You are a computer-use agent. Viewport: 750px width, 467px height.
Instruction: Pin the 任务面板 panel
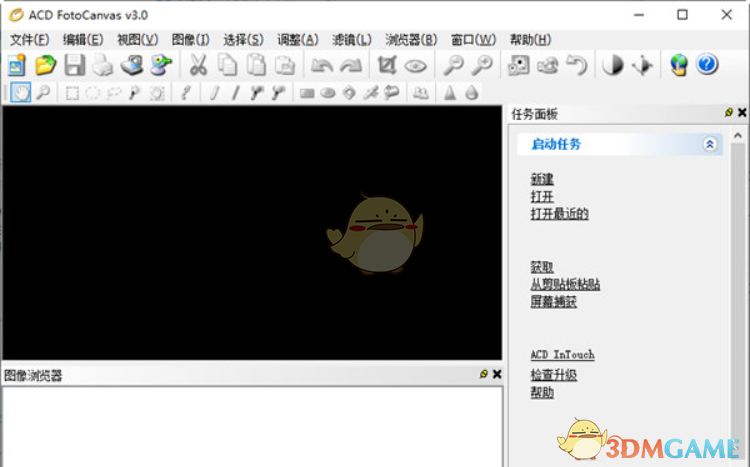728,112
